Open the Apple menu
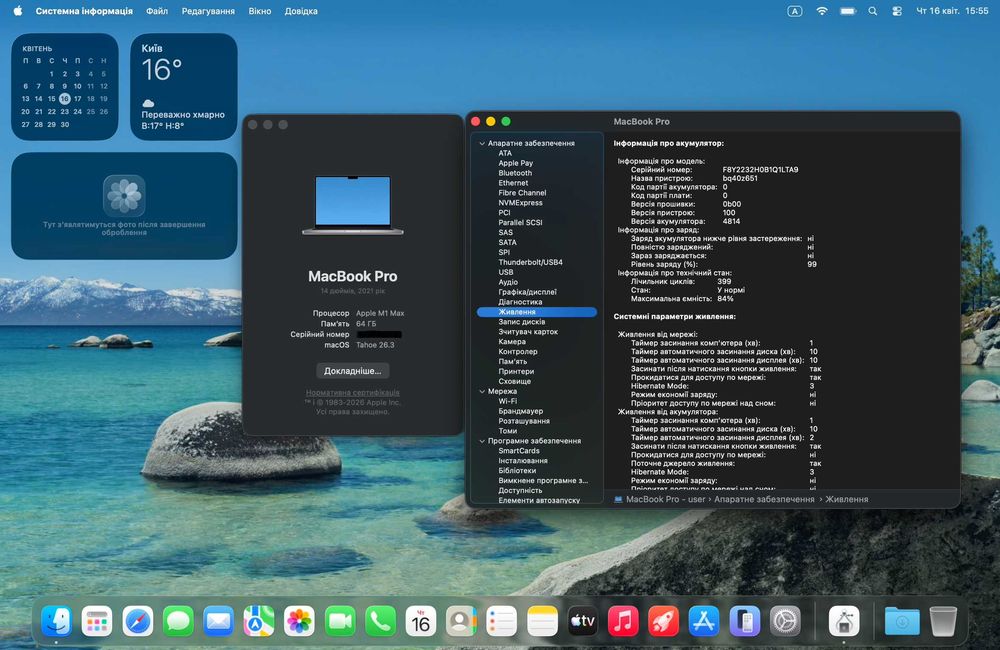1000x650 pixels. click(x=18, y=11)
